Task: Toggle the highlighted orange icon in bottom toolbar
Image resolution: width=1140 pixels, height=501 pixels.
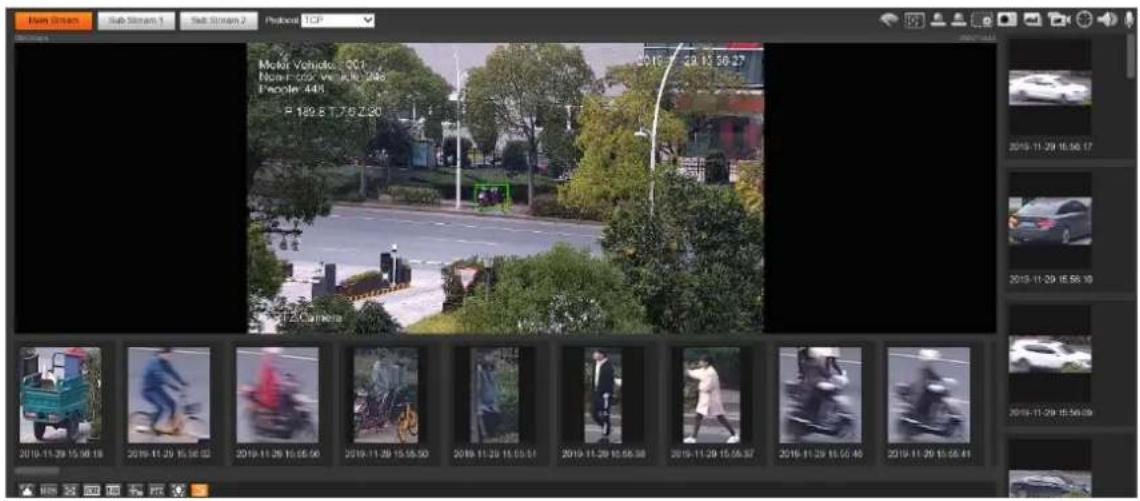Action: (199, 490)
